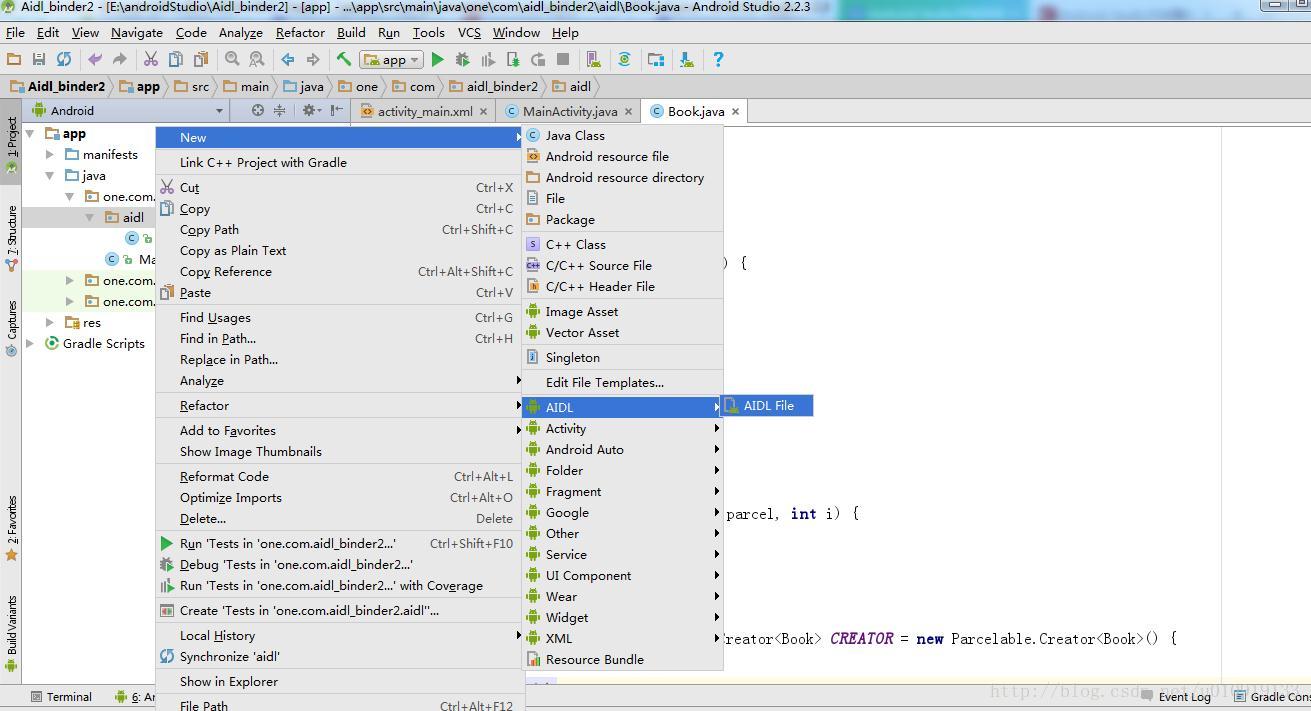Click the SDK Manager download icon

point(687,60)
